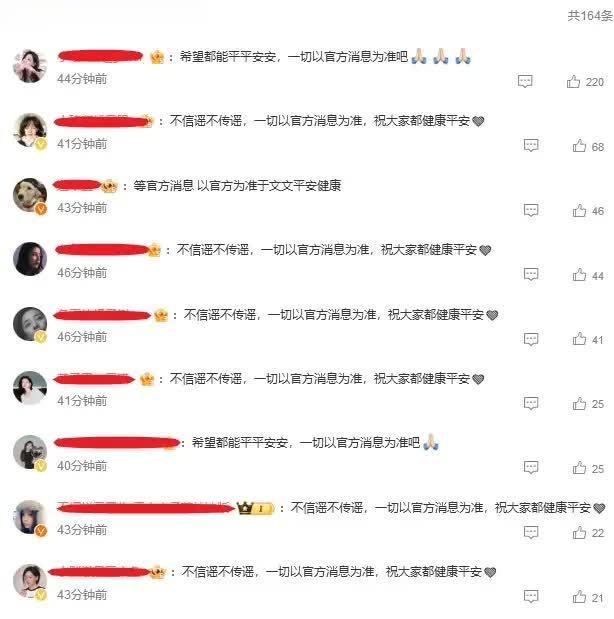Open the last commenter's avatar
Viewport: 614px width, 619px height.
click(30, 581)
